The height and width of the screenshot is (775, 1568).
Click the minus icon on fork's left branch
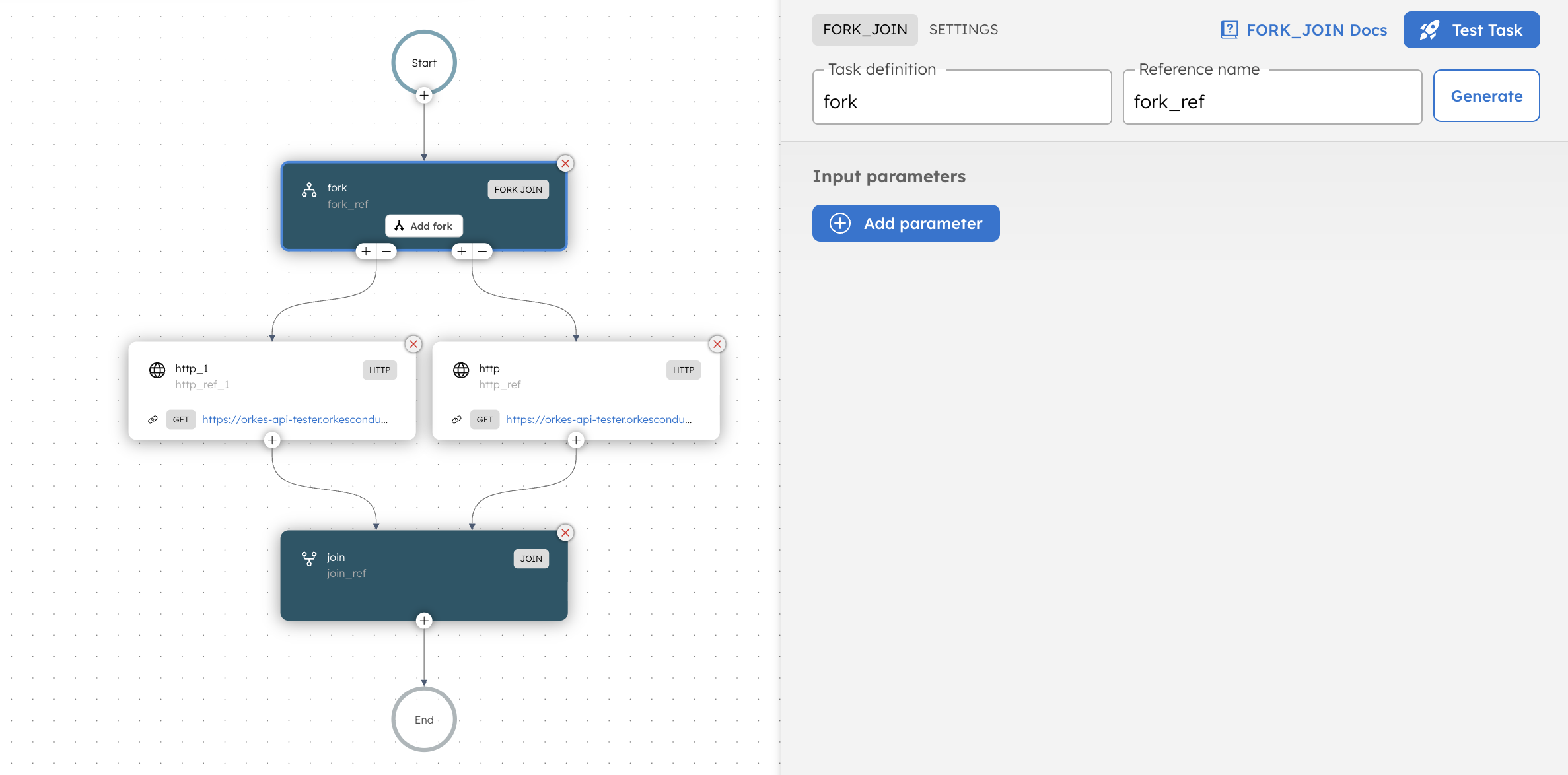[386, 251]
